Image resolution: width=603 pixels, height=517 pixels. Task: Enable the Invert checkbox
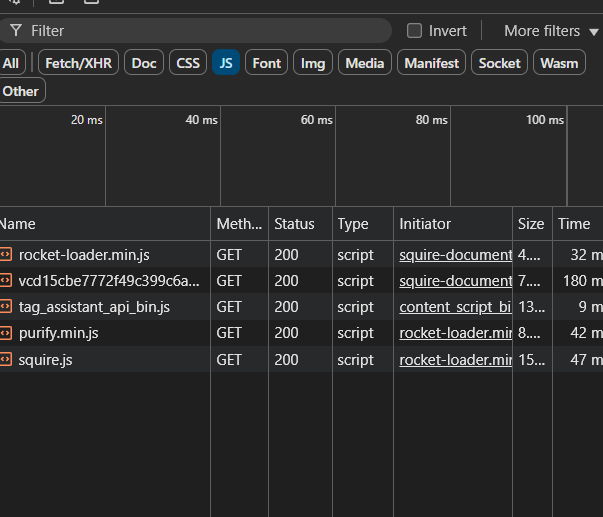click(x=415, y=31)
